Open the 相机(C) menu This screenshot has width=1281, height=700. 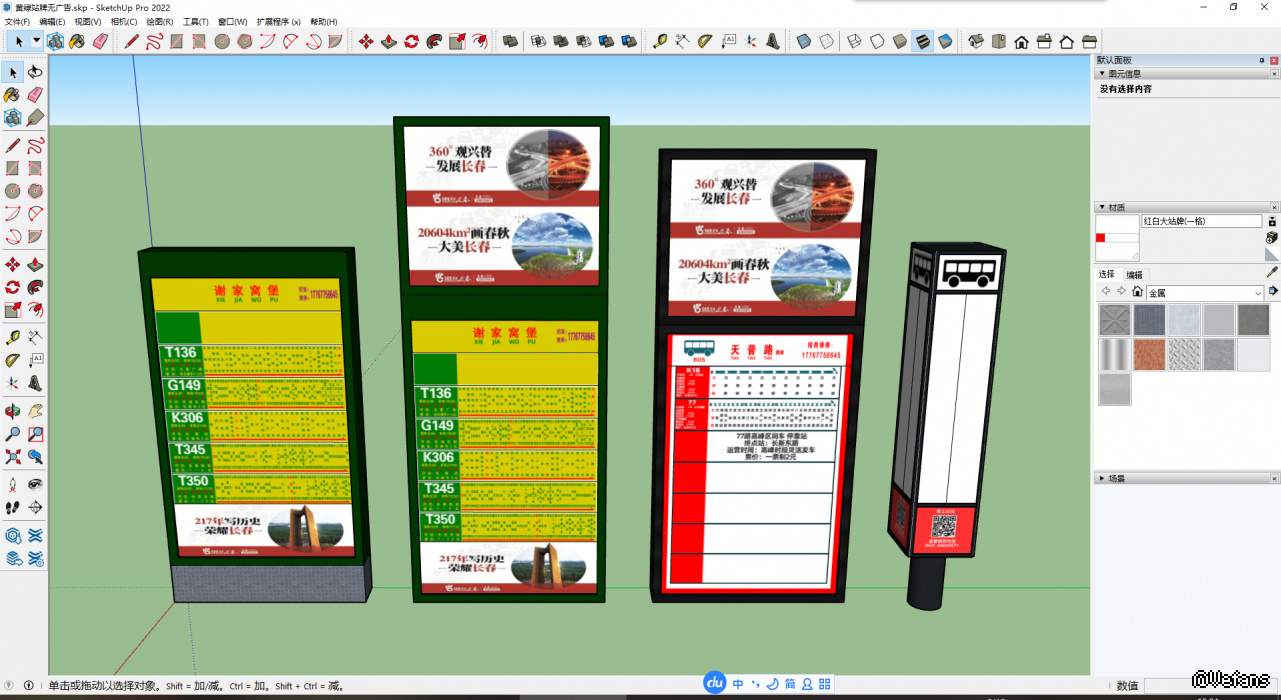pos(124,21)
